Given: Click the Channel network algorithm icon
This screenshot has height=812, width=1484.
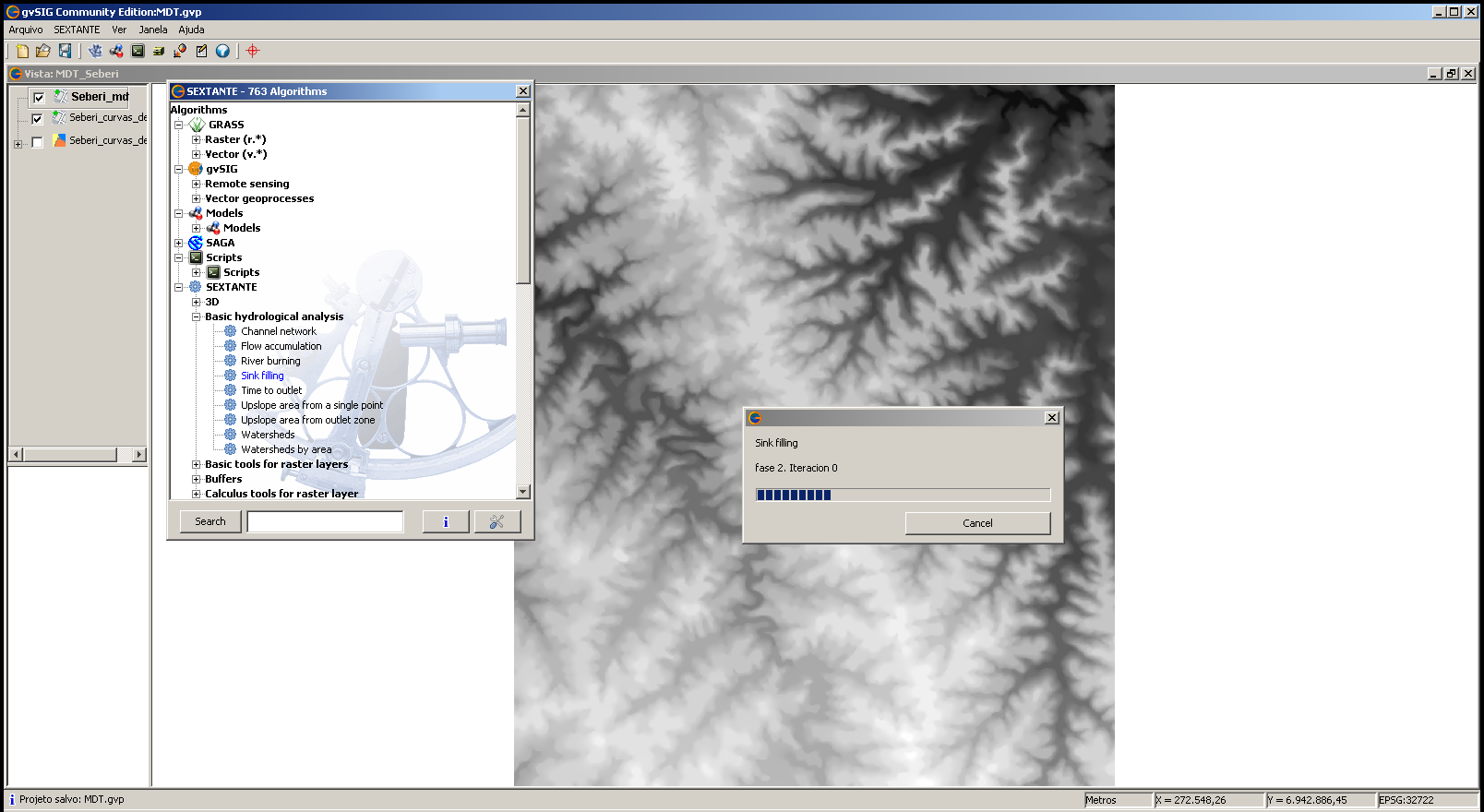Looking at the screenshot, I should coord(231,331).
